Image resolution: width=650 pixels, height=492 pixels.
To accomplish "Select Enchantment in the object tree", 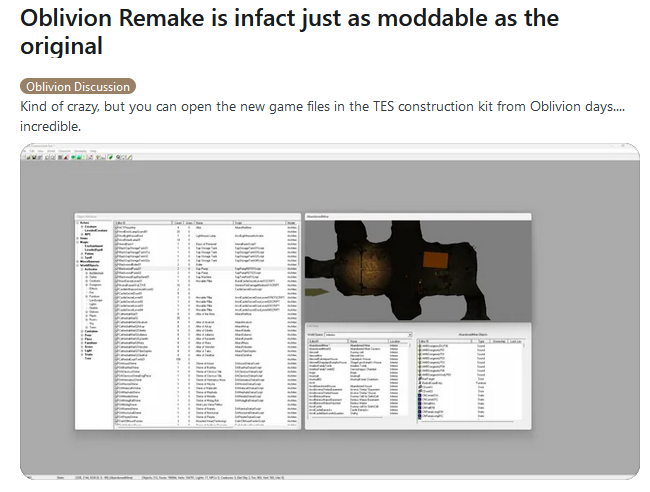I will (x=94, y=246).
